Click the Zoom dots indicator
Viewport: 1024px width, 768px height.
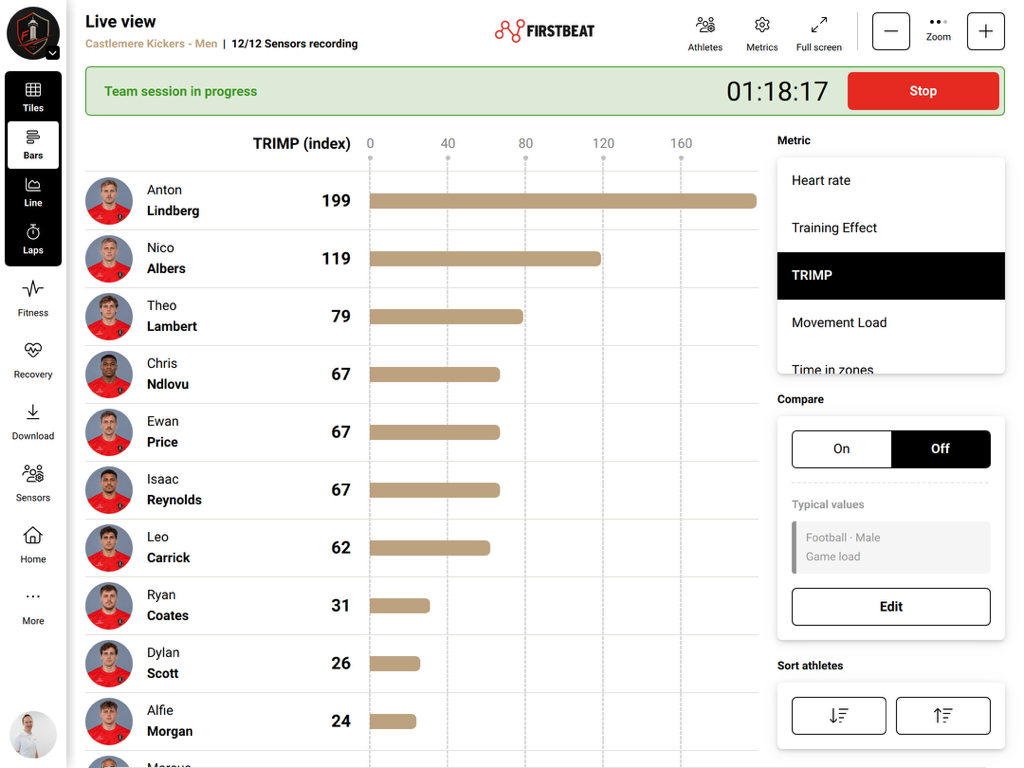(x=938, y=22)
